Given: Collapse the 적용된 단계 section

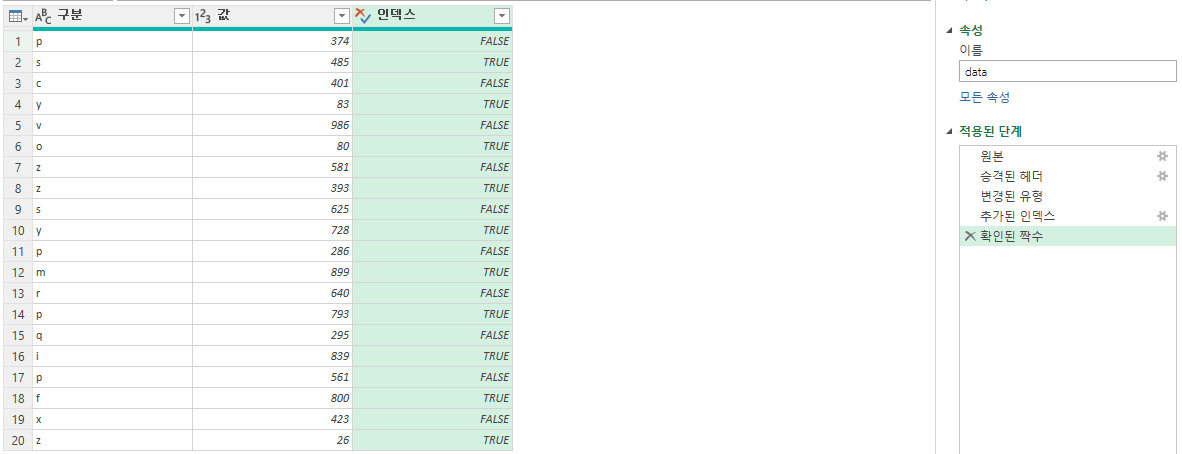Looking at the screenshot, I should tap(948, 132).
